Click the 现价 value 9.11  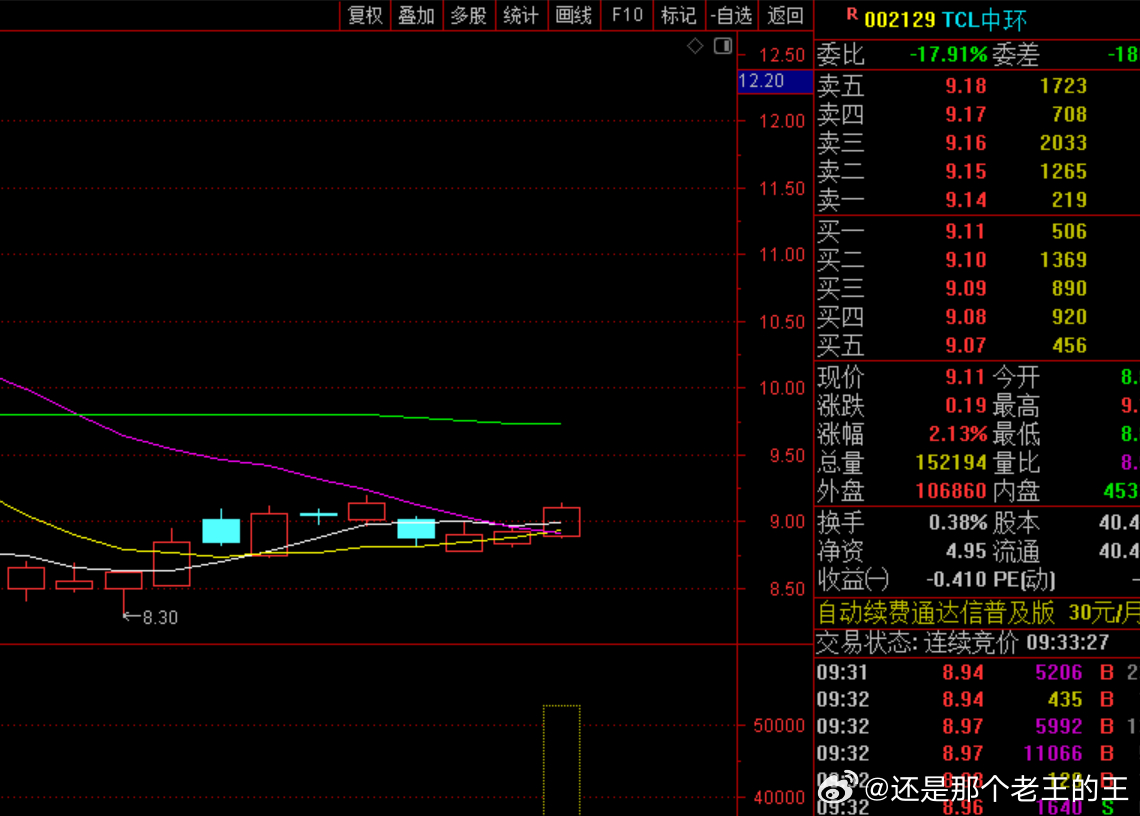(x=966, y=377)
